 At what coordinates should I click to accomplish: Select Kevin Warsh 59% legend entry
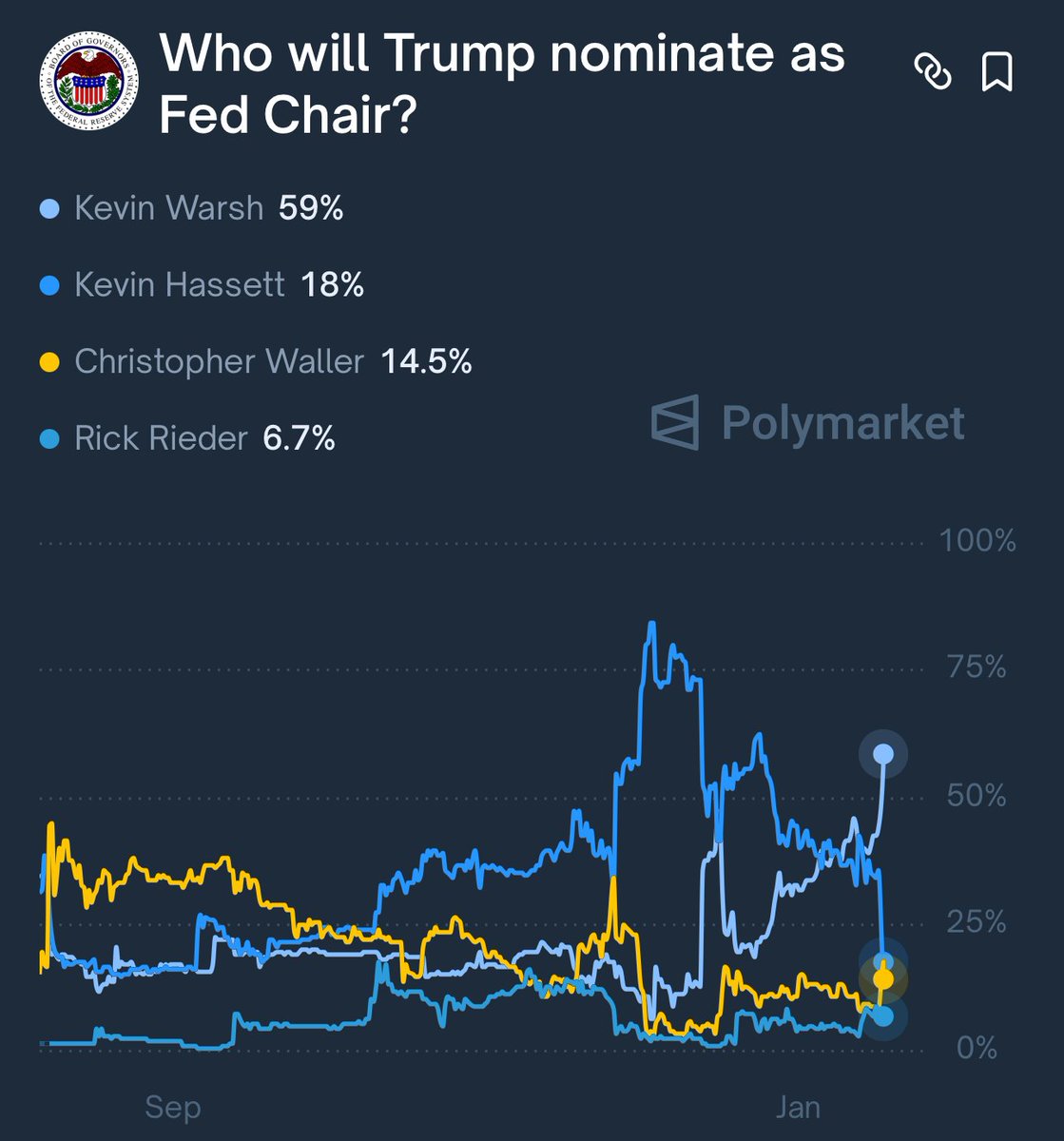coord(207,208)
